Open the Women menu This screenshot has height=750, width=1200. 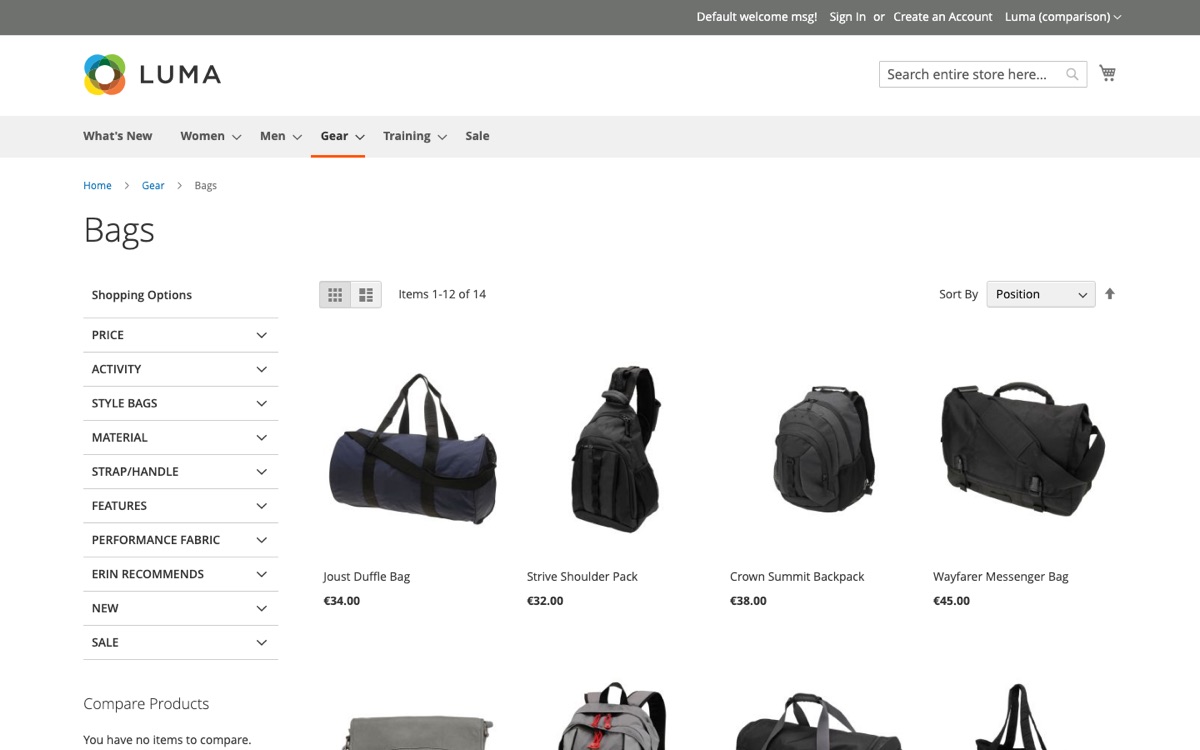[x=210, y=136]
